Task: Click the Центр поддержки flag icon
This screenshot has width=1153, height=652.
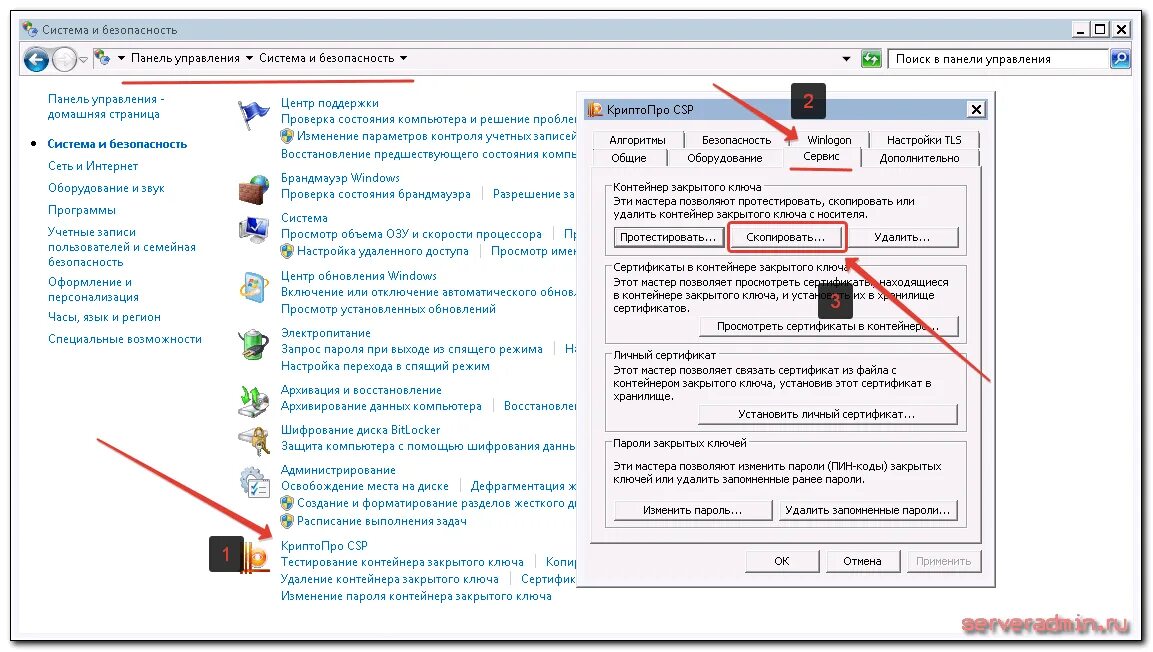Action: (254, 115)
